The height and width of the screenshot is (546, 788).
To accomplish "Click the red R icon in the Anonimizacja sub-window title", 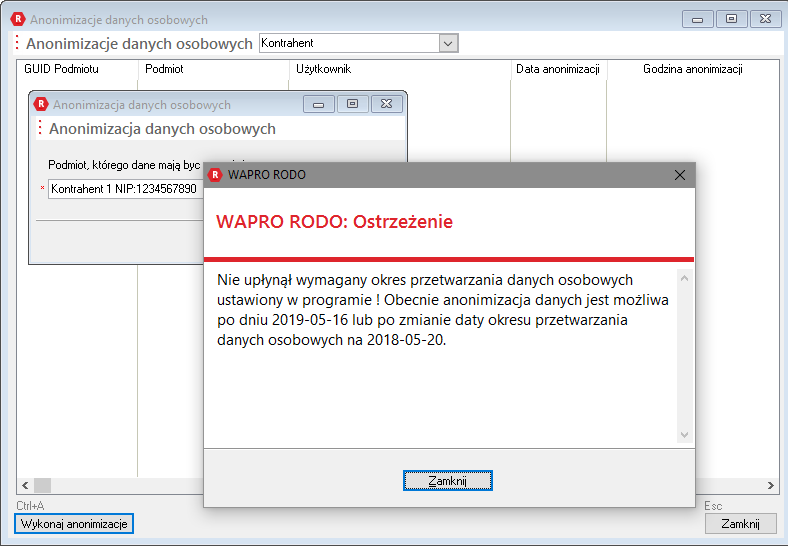I will click(x=41, y=104).
